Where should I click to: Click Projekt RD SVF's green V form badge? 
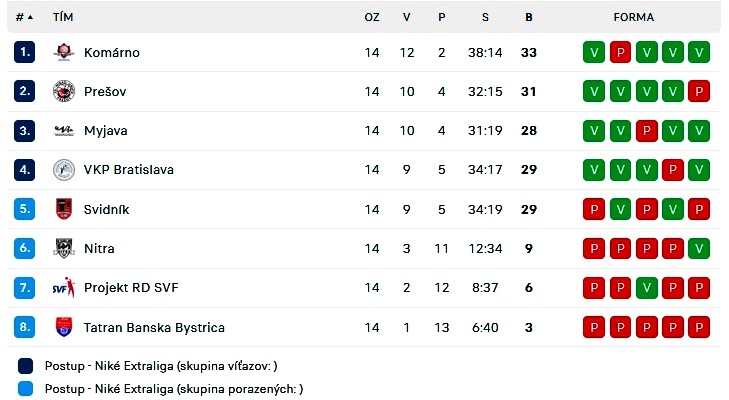coord(646,287)
